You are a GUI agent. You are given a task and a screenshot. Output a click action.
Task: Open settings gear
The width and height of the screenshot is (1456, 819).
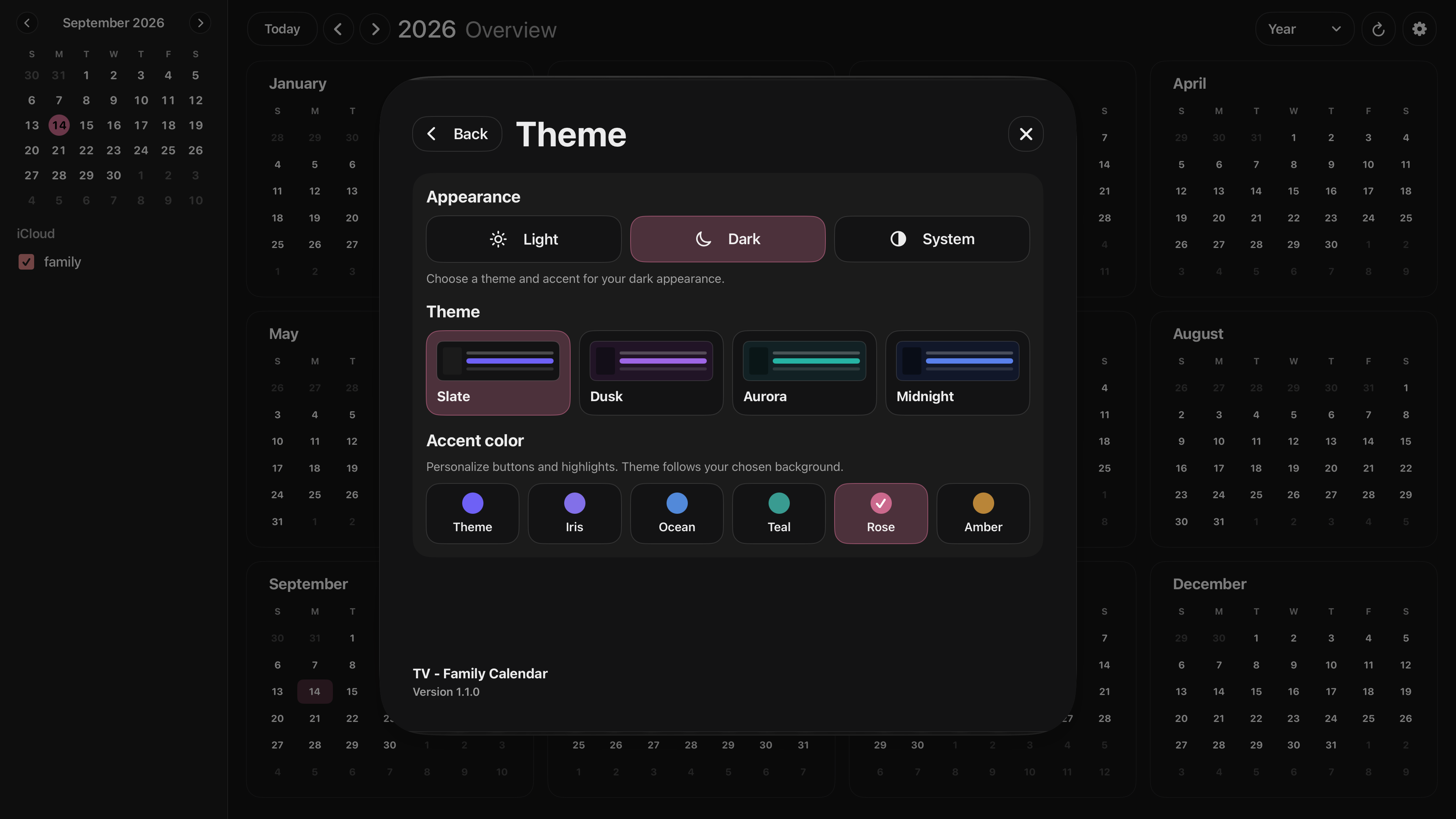click(x=1419, y=29)
